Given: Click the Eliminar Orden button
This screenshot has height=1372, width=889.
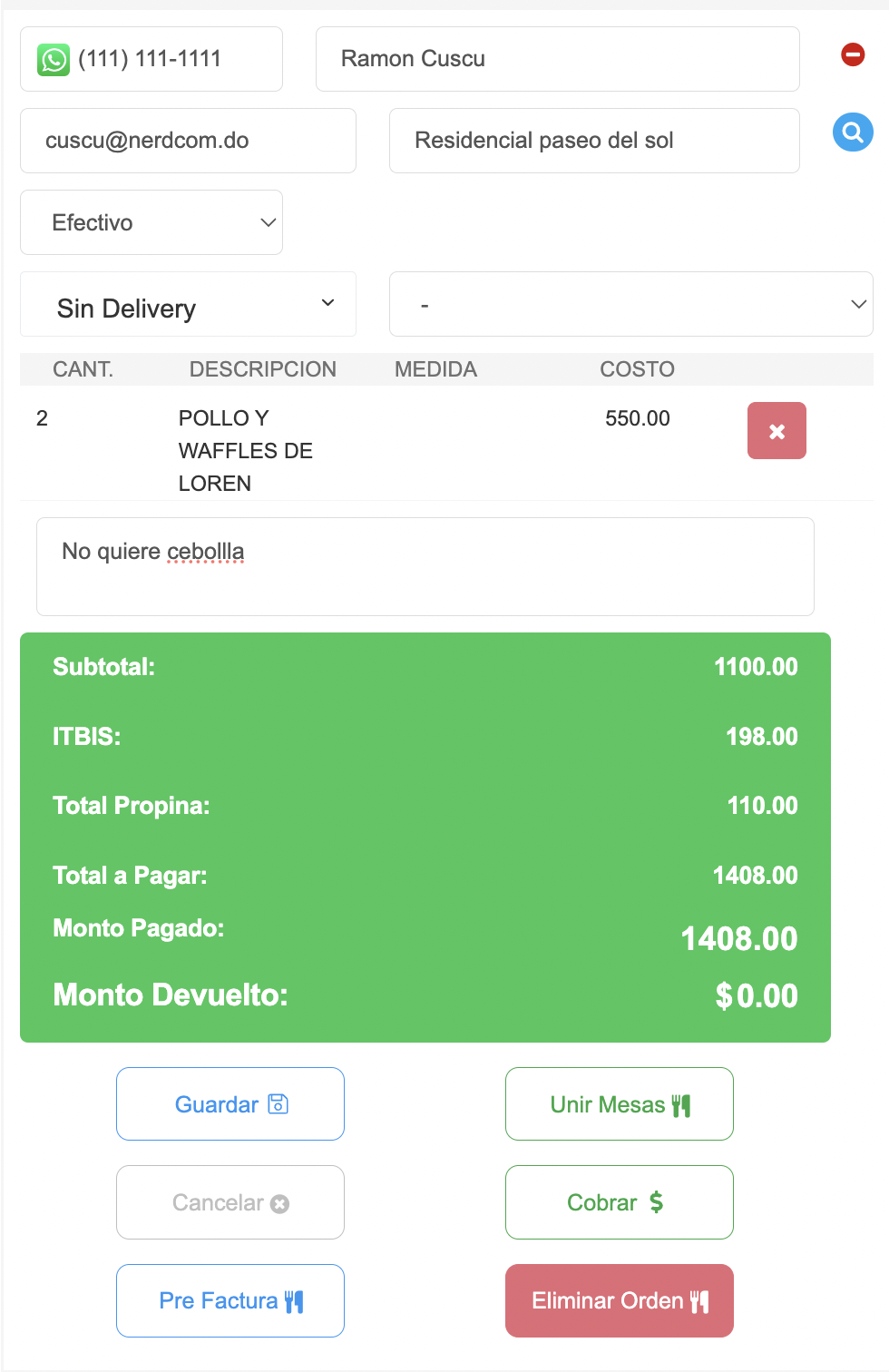Looking at the screenshot, I should coord(620,1300).
